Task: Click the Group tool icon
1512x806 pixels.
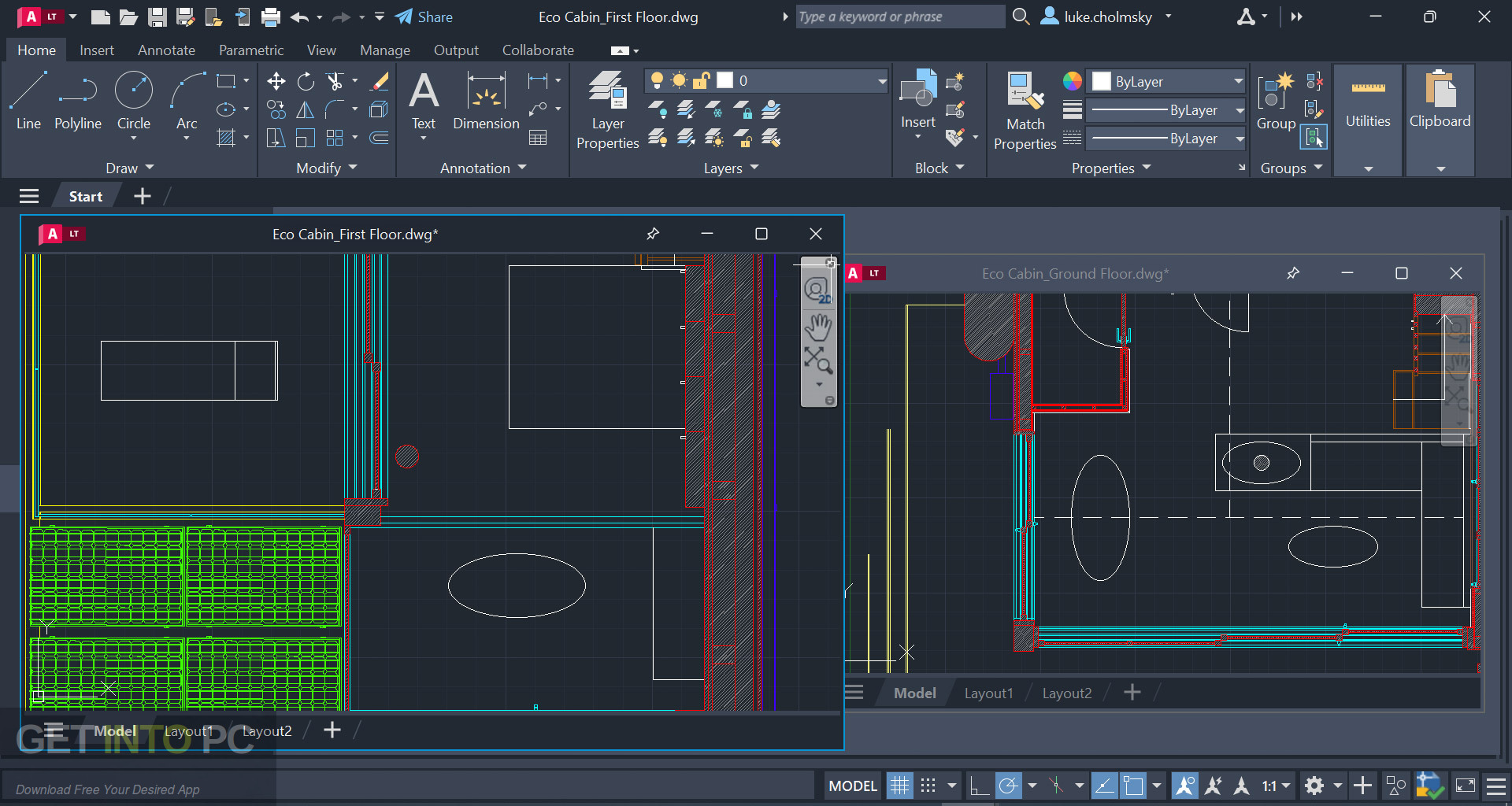Action: coord(1276,101)
